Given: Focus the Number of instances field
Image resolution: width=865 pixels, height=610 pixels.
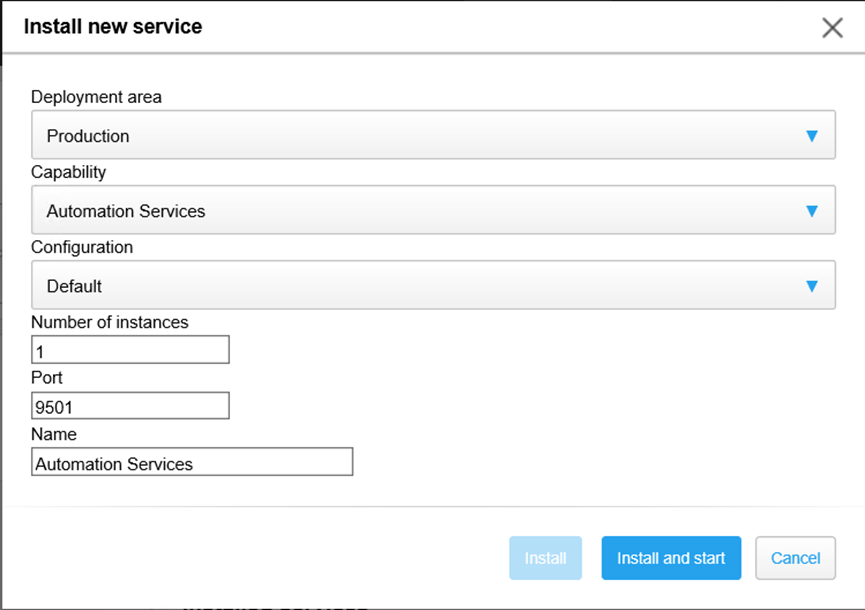Looking at the screenshot, I should tap(130, 350).
